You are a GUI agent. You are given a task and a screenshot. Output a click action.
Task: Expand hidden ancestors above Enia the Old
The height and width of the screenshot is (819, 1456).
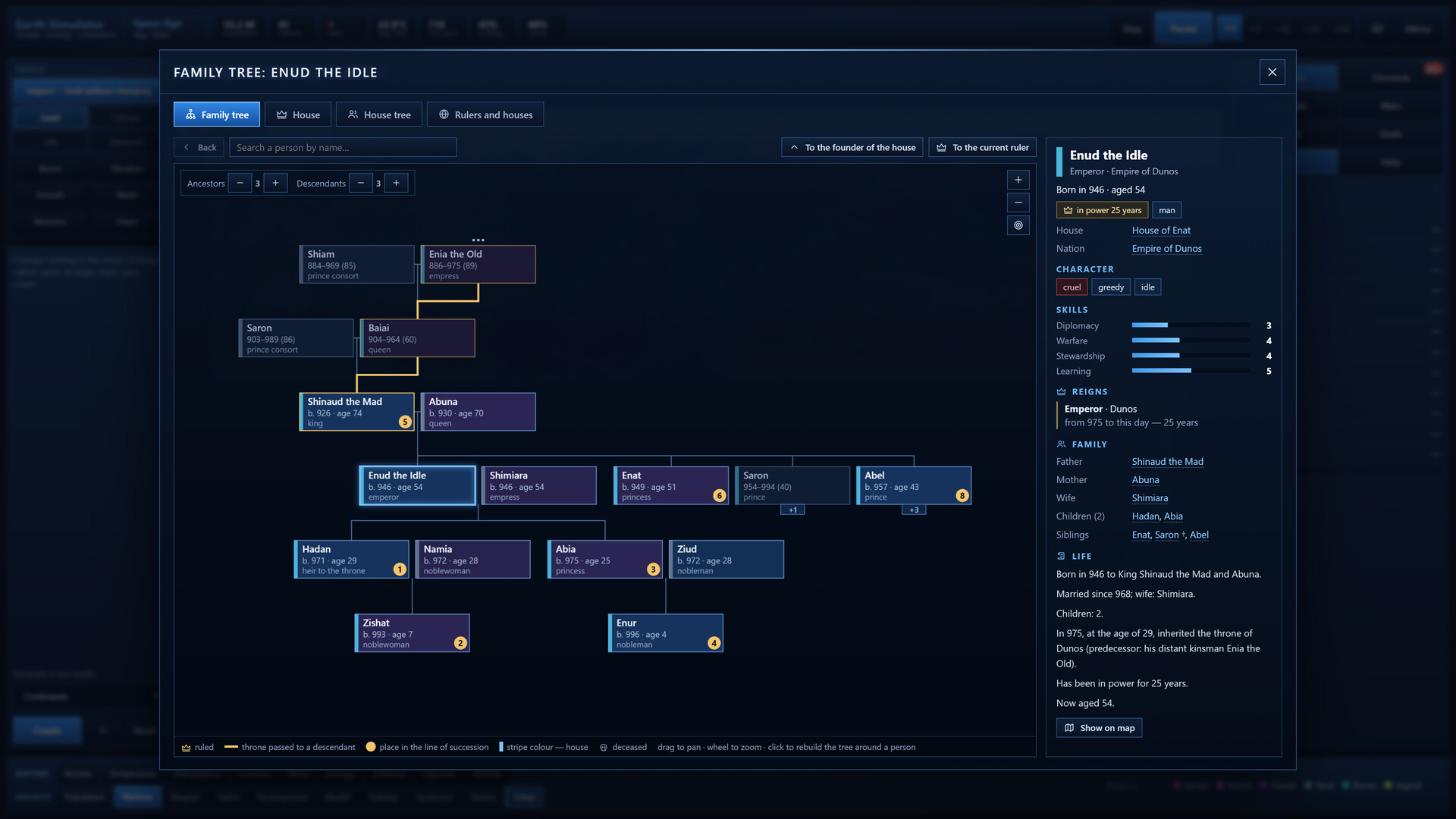pos(478,240)
